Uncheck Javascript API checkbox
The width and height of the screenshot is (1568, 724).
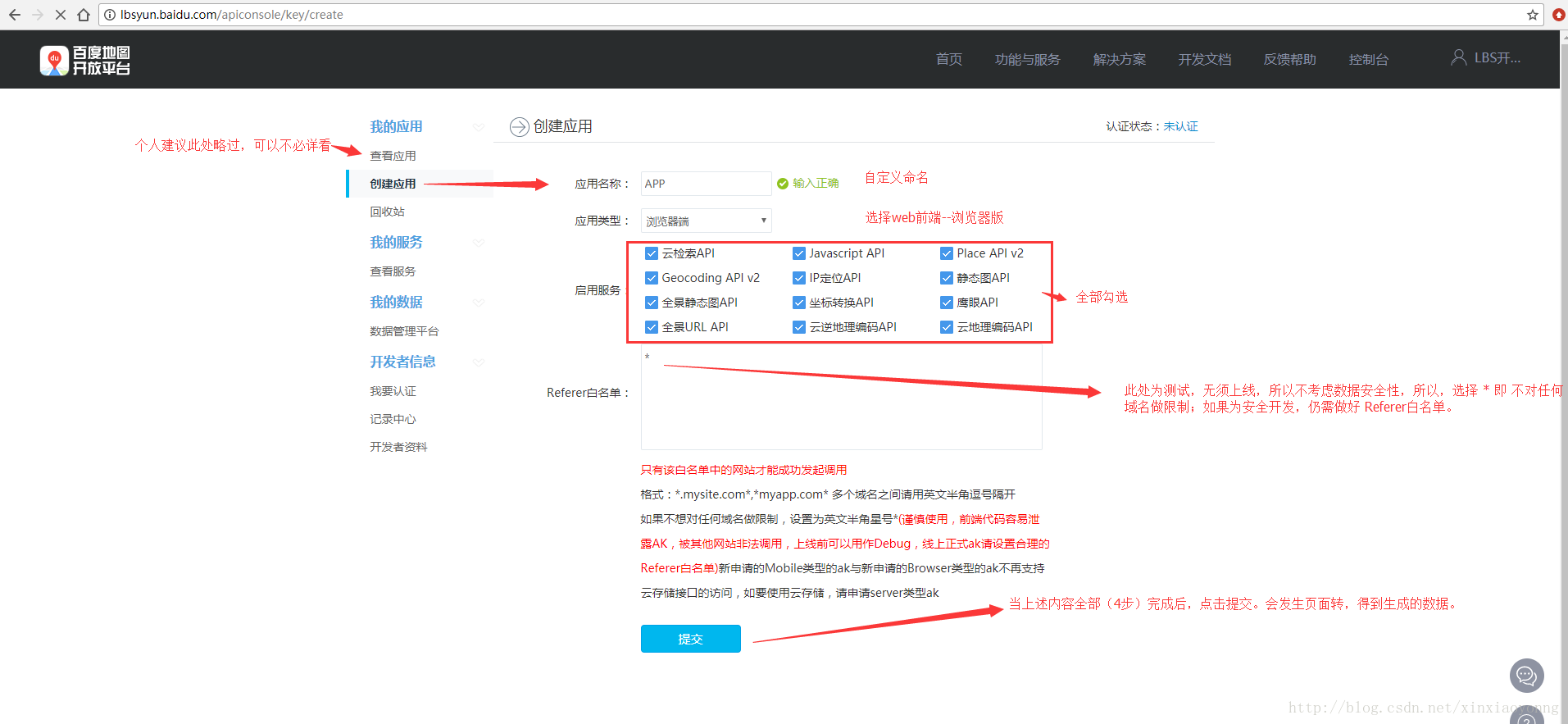pos(799,253)
